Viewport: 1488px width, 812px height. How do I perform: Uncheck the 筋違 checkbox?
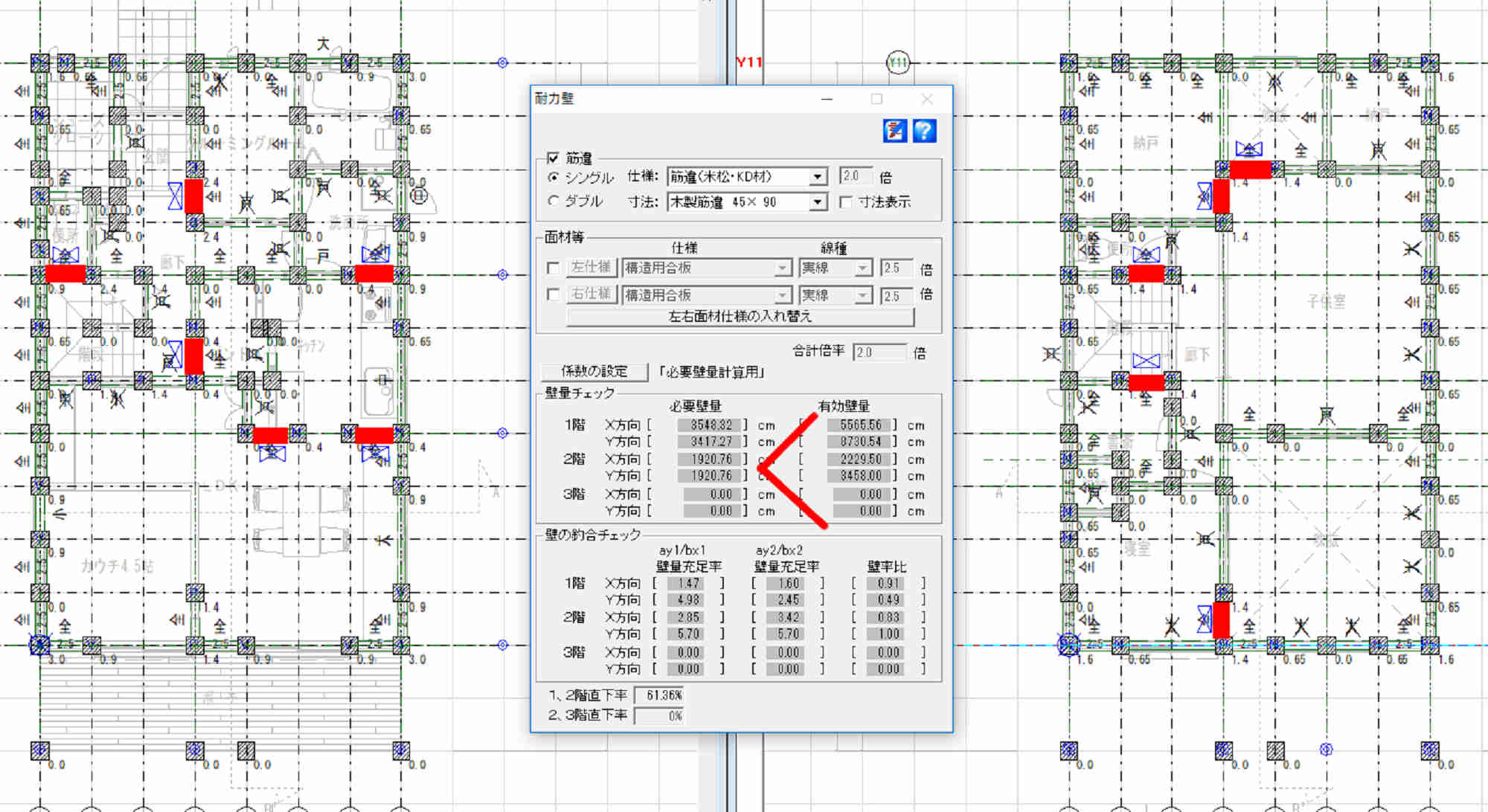553,158
